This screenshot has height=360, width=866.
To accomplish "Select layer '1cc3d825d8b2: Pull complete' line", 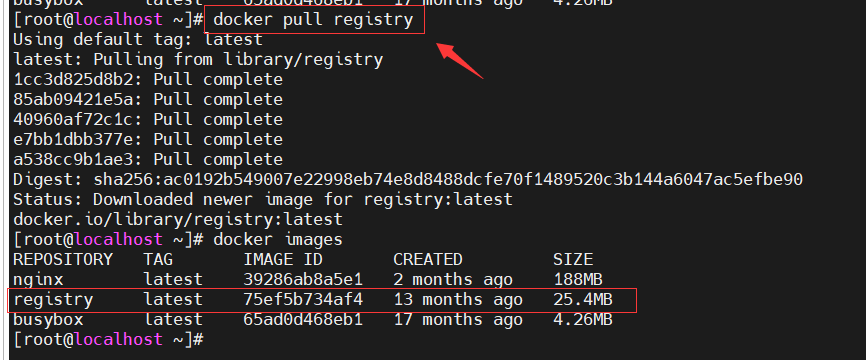I will [148, 80].
